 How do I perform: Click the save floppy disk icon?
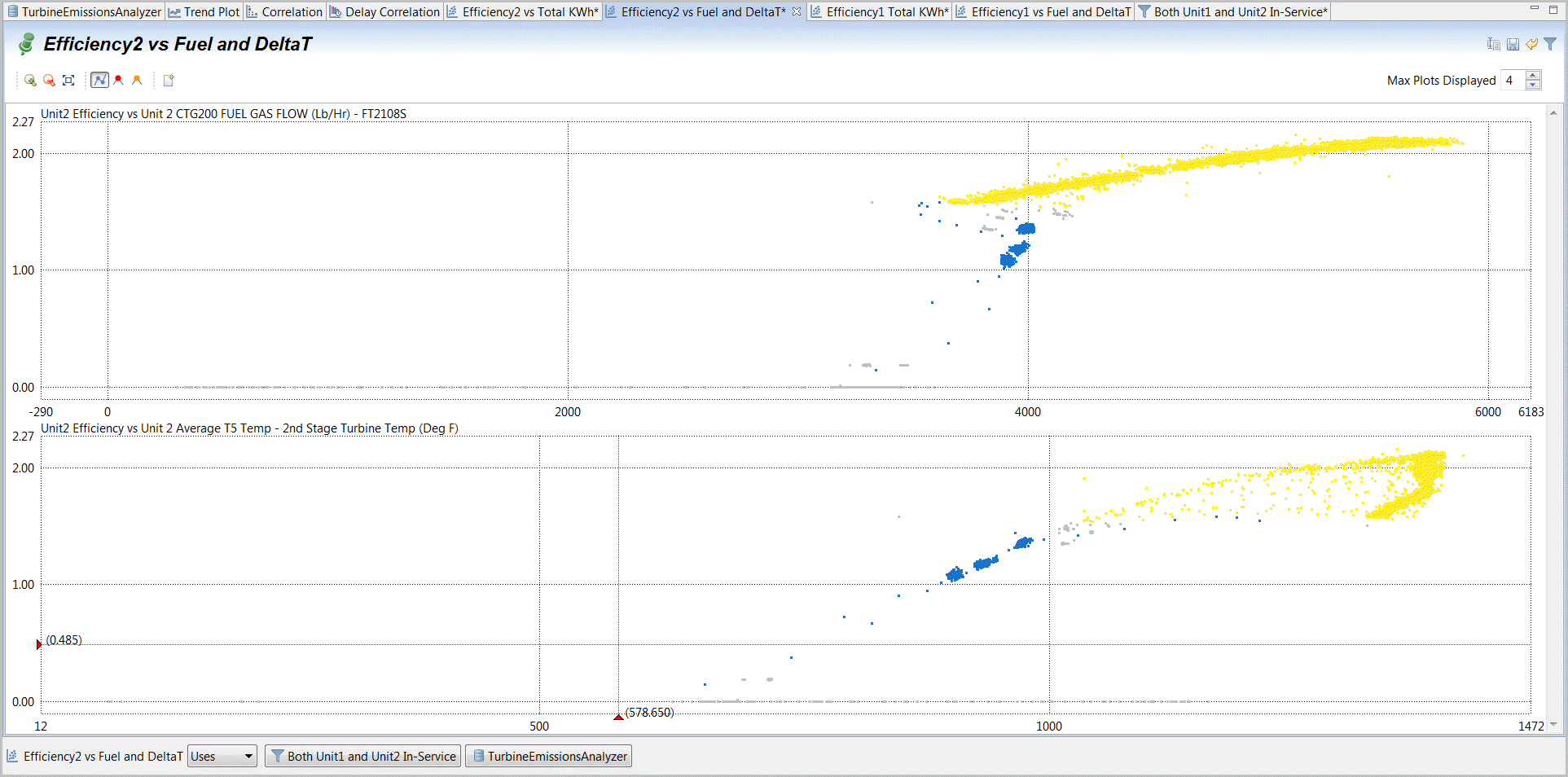1513,44
